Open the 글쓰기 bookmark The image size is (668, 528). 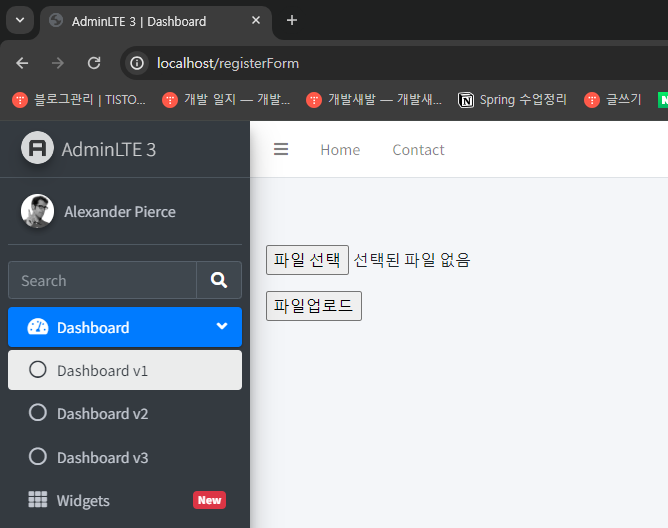pos(613,100)
